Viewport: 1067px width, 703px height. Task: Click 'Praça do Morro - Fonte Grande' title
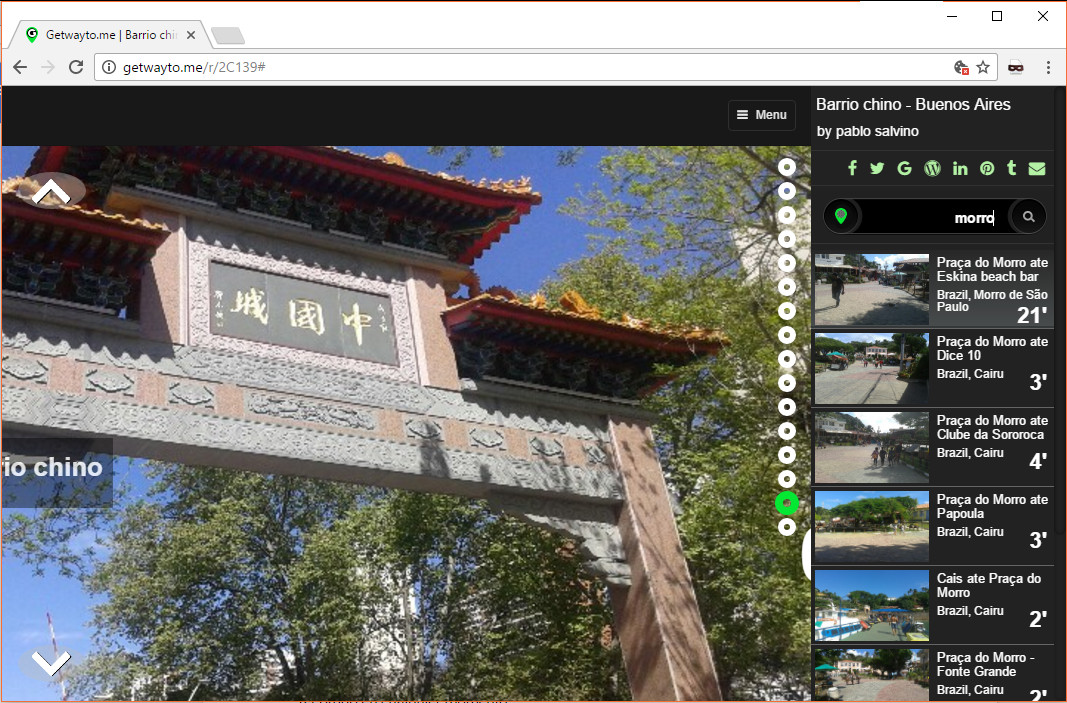[985, 664]
